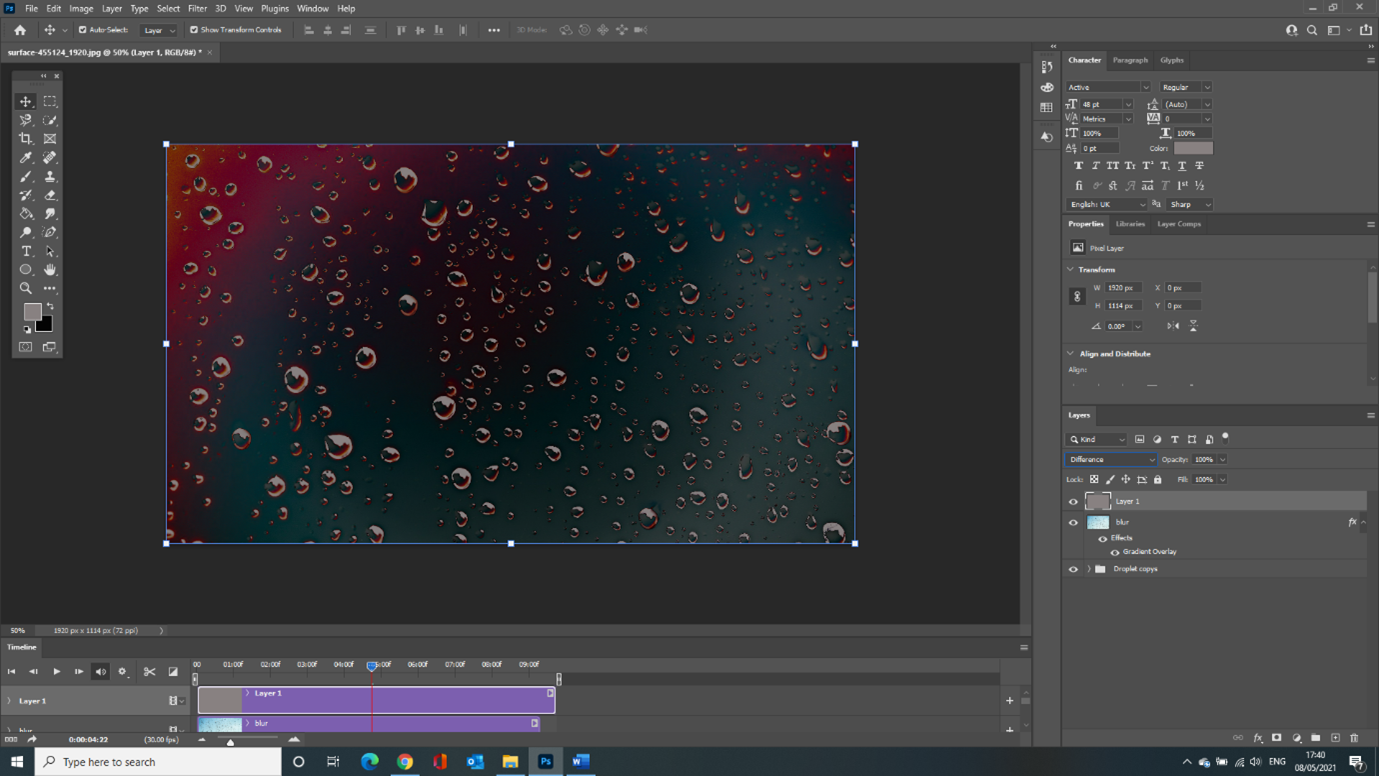
Task: Click the Split at Playhead scissors icon
Action: pyautogui.click(x=149, y=672)
